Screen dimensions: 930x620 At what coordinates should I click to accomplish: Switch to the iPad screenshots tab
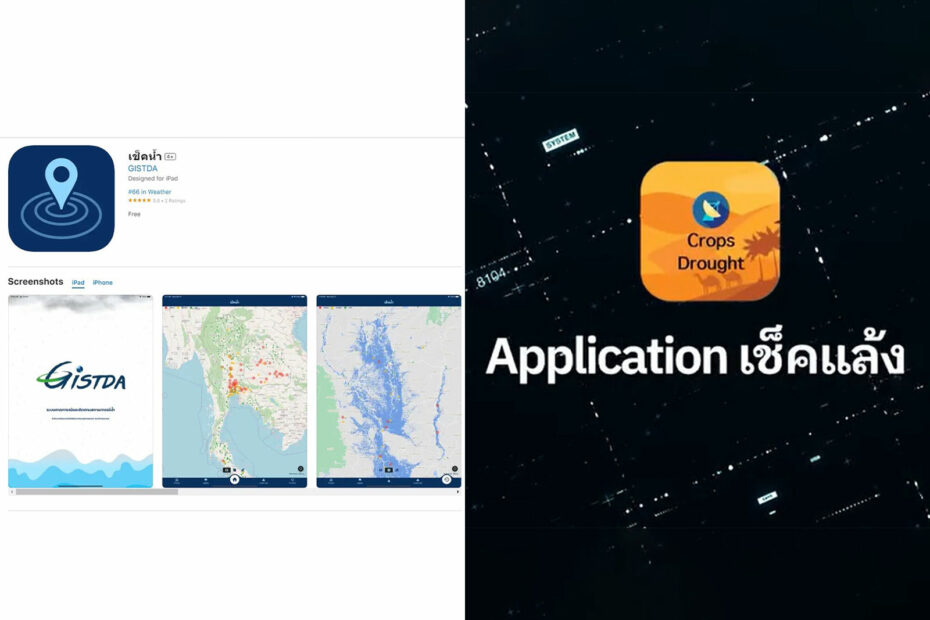(x=78, y=283)
